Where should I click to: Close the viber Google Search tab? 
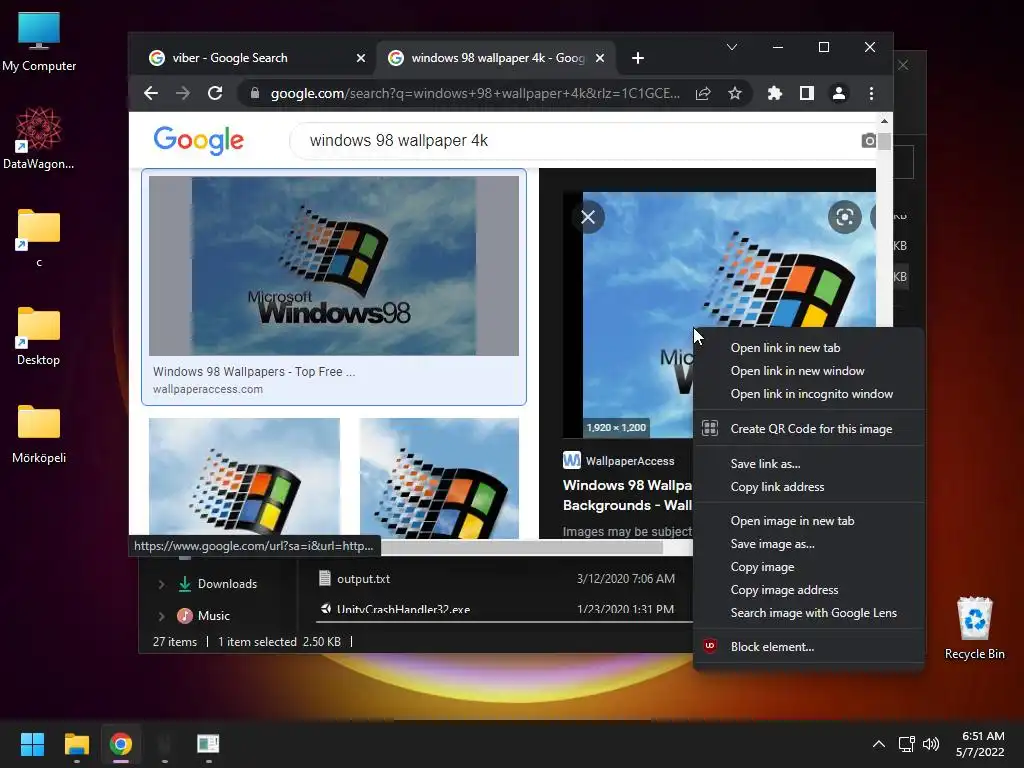pyautogui.click(x=360, y=58)
